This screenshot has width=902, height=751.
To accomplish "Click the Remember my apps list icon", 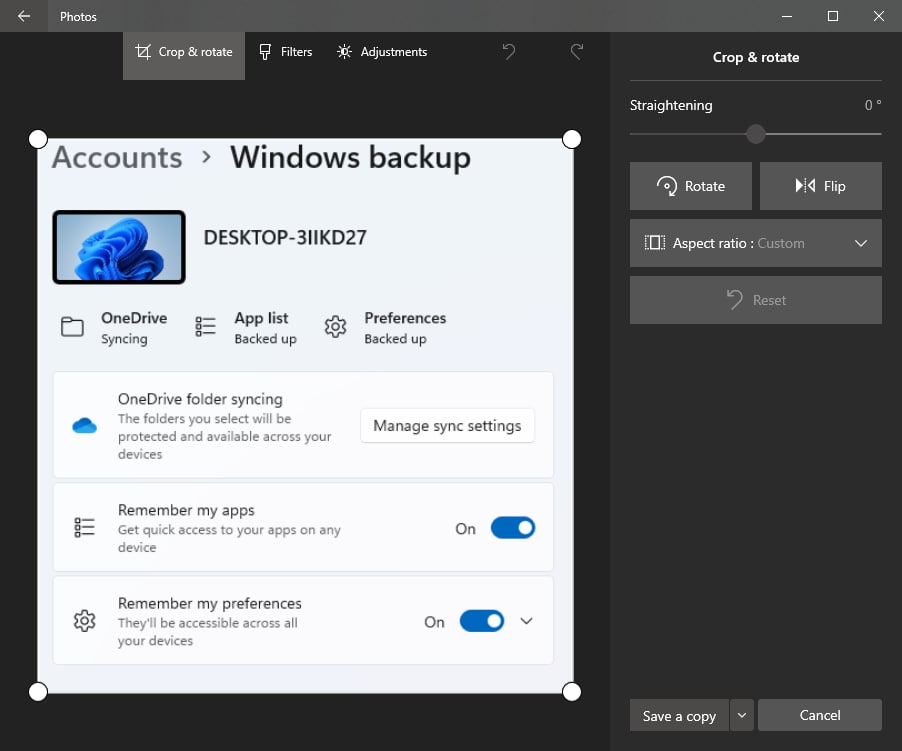I will click(x=85, y=527).
